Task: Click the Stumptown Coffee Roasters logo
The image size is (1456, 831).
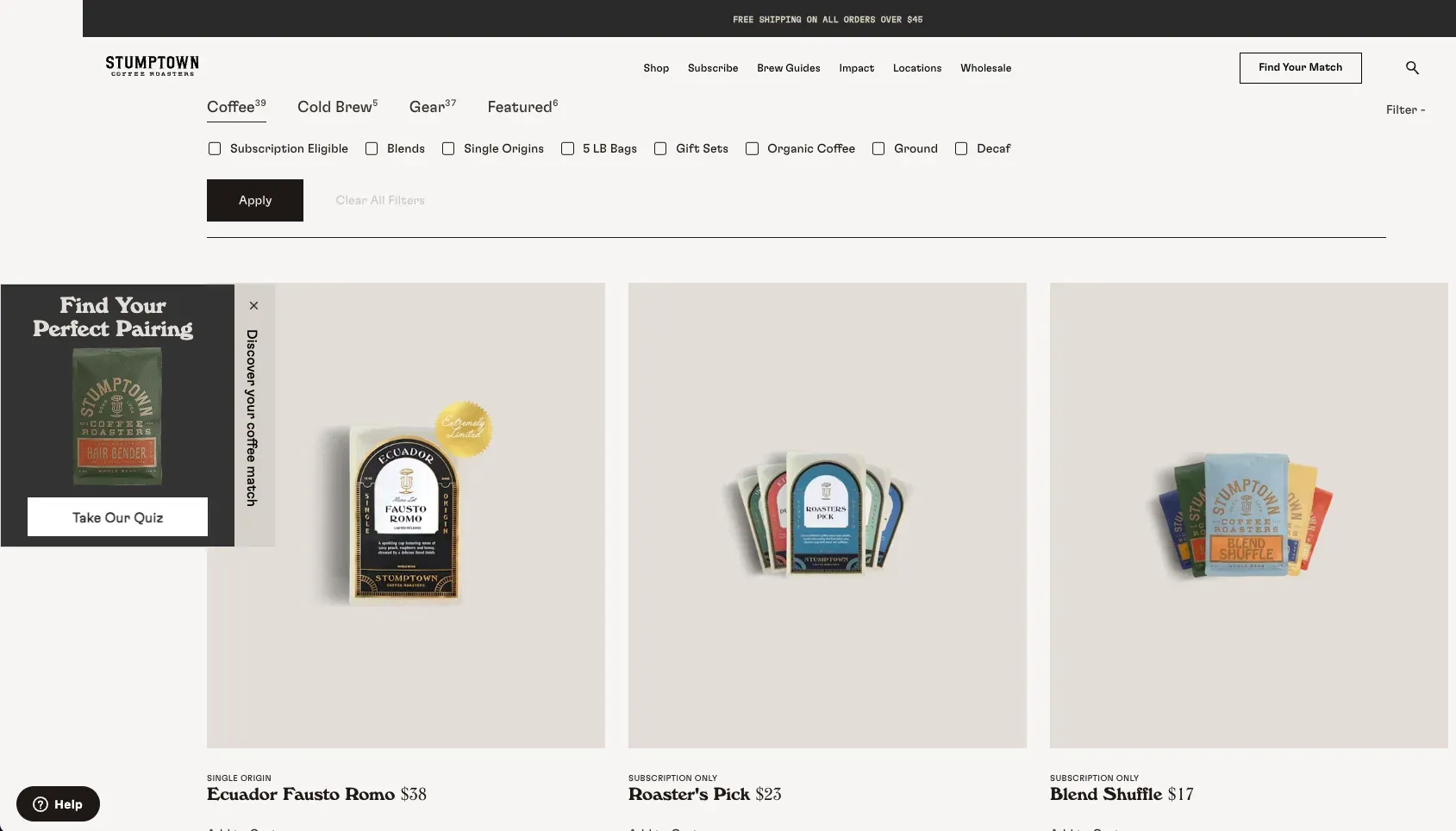Action: pyautogui.click(x=152, y=66)
